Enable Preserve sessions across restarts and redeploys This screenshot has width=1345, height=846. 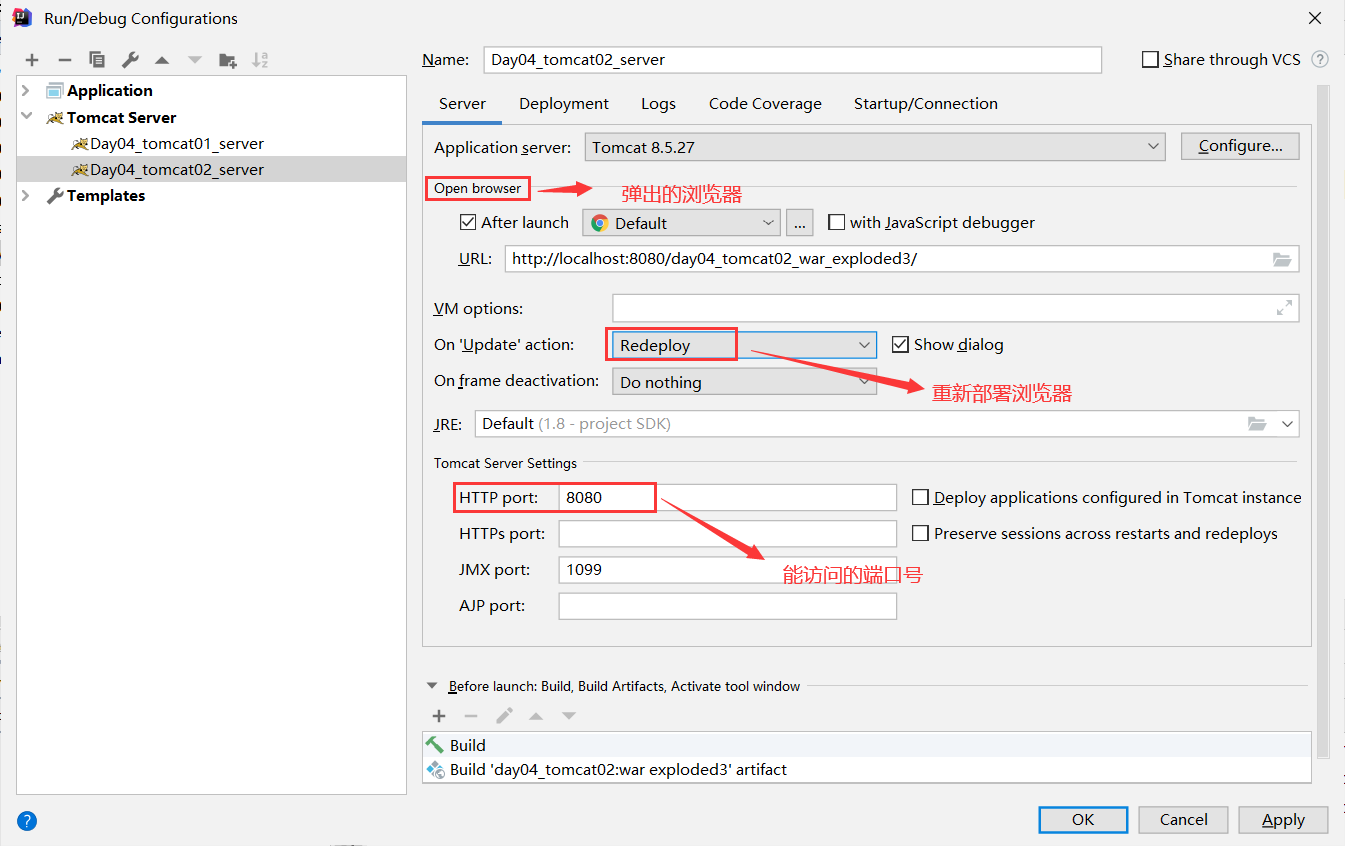pyautogui.click(x=921, y=533)
